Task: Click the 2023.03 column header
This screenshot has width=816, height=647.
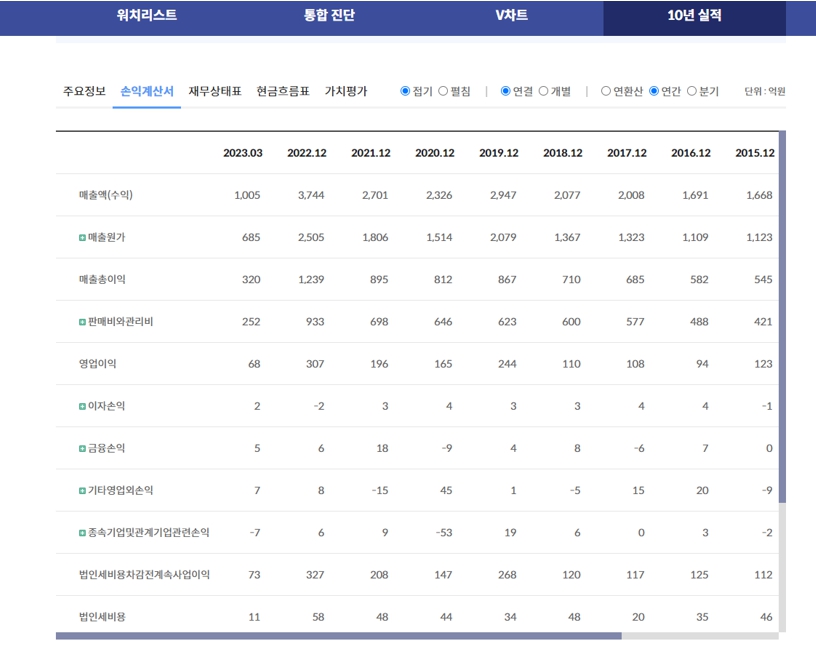Action: [x=243, y=153]
